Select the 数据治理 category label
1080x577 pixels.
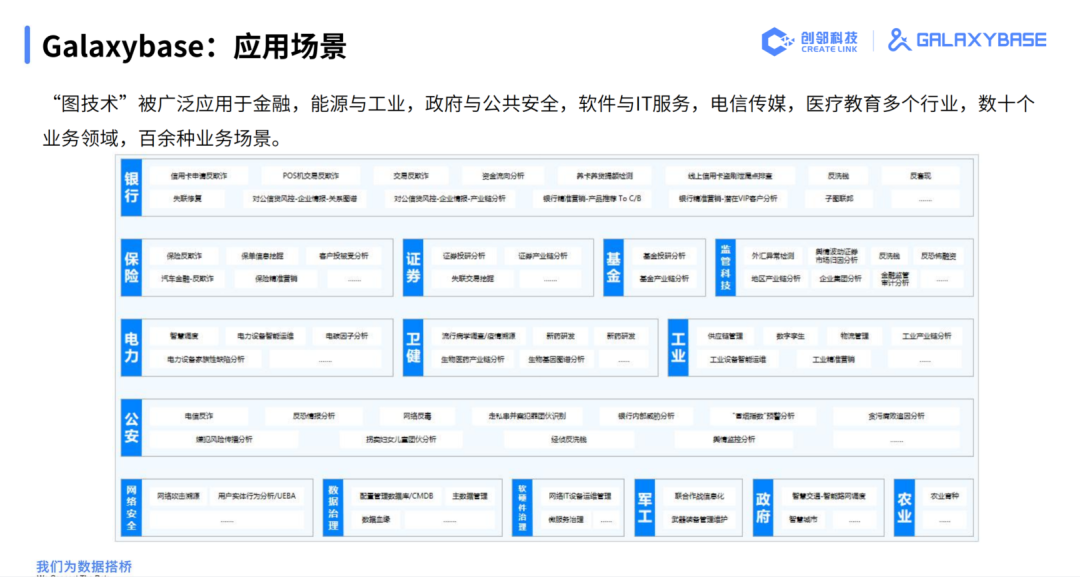pyautogui.click(x=333, y=508)
